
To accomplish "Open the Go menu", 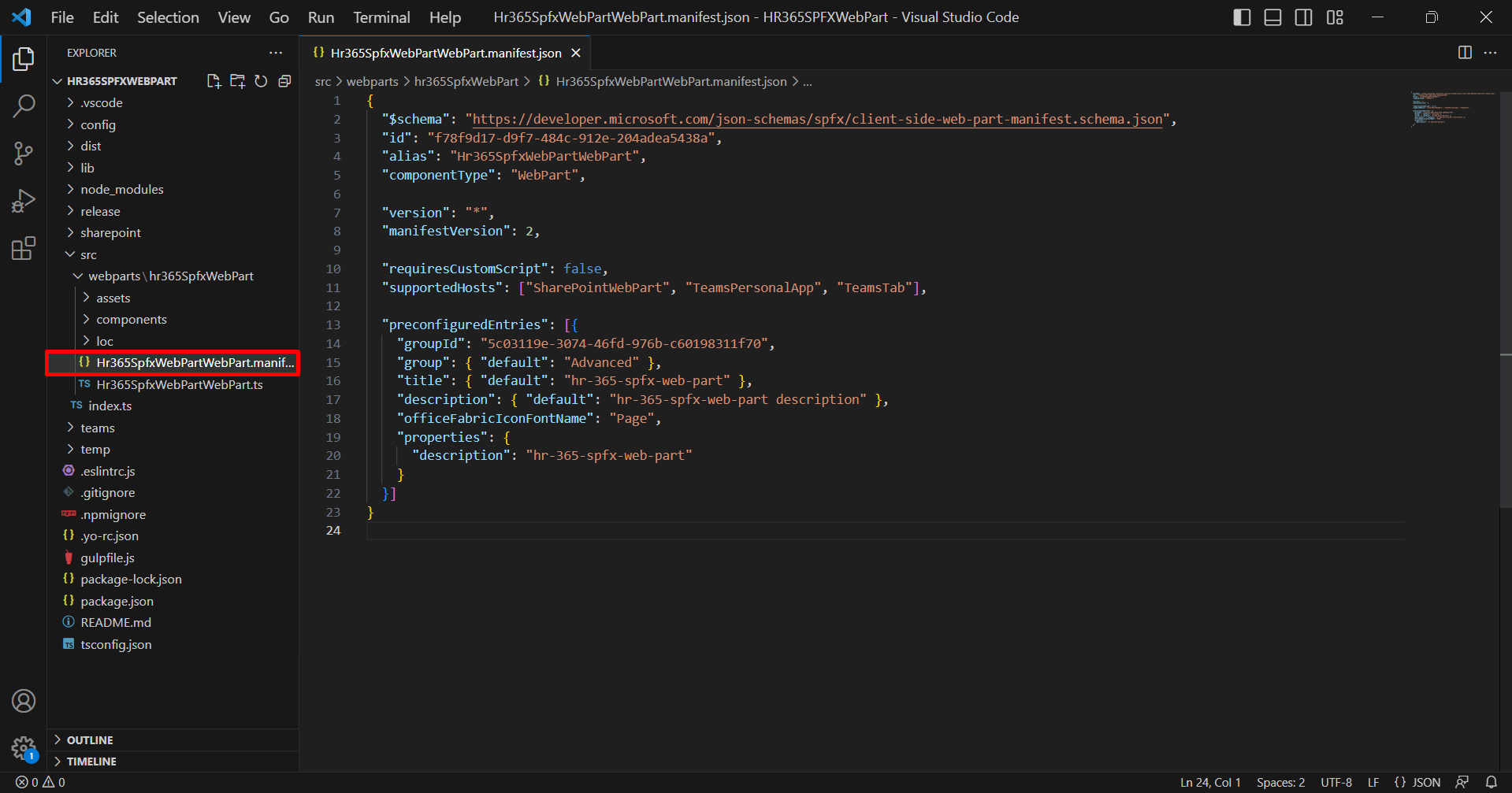I will pyautogui.click(x=279, y=17).
